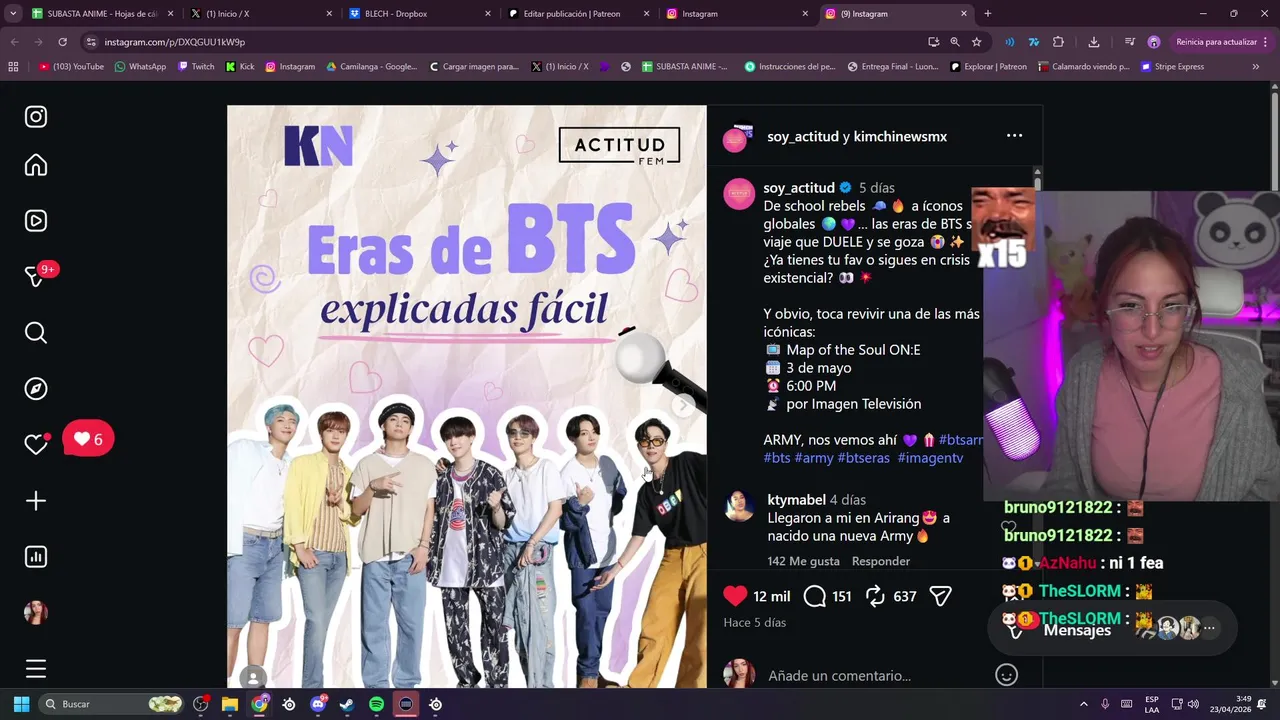The height and width of the screenshot is (720, 1280).
Task: Open own profile avatar in sidebar
Action: (36, 613)
